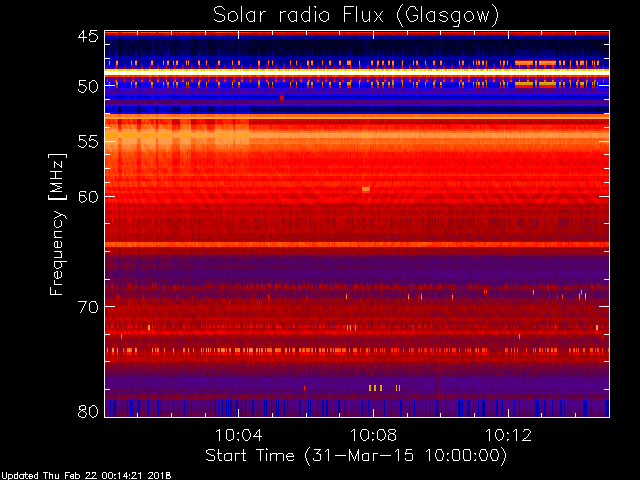The image size is (640, 480).
Task: Click the bright yellow-white band near 49 MHz
Action: click(x=357, y=72)
